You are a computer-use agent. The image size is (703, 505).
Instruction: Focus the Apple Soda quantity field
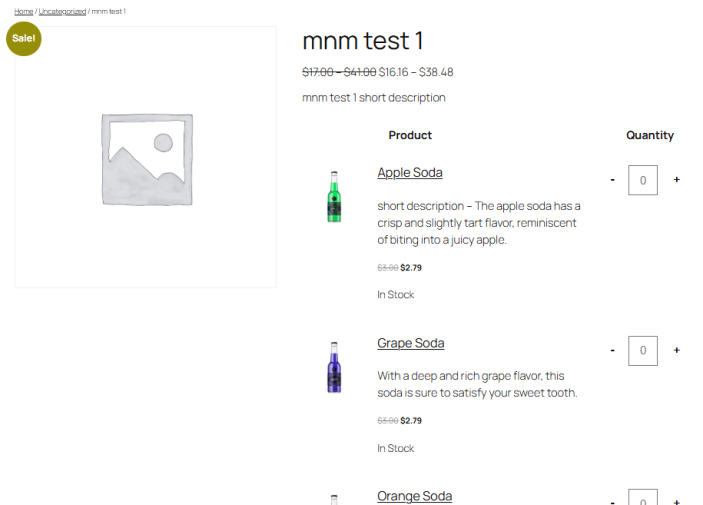[x=643, y=180]
